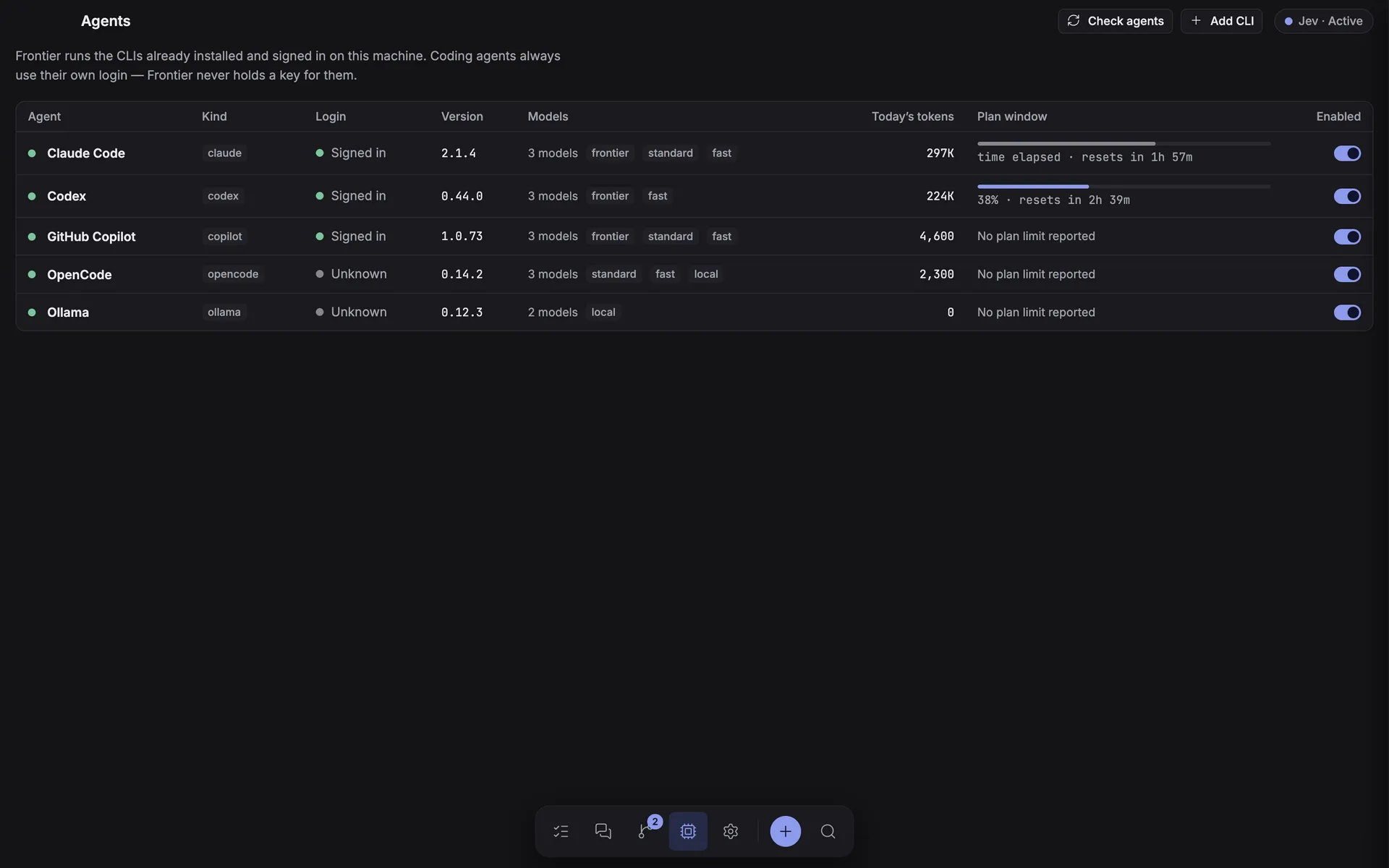
Task: Turn off the Ollama enabled switch
Action: 1347,312
